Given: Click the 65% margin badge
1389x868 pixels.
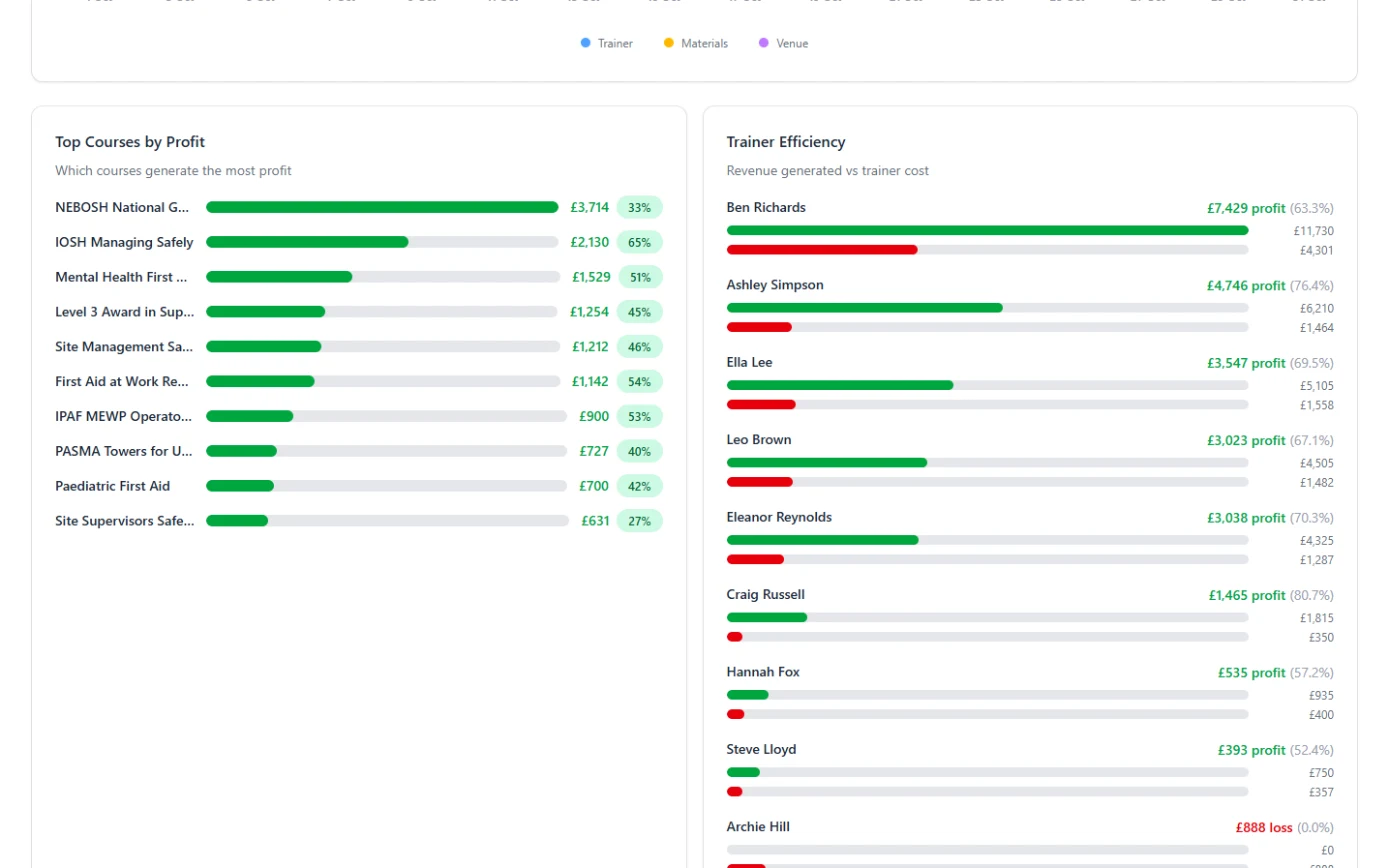Looking at the screenshot, I should (x=640, y=242).
